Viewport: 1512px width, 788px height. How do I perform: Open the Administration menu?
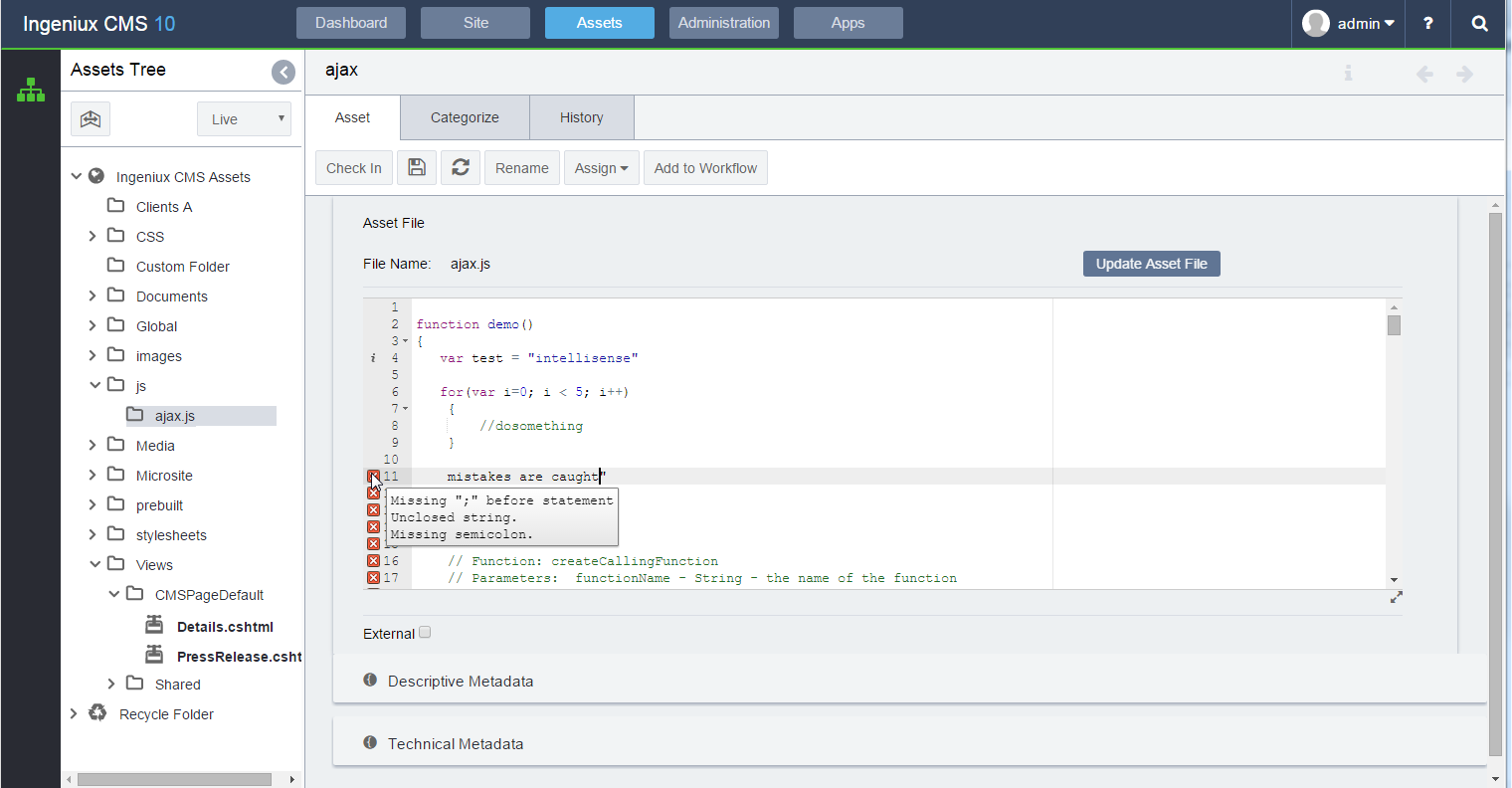click(x=723, y=23)
